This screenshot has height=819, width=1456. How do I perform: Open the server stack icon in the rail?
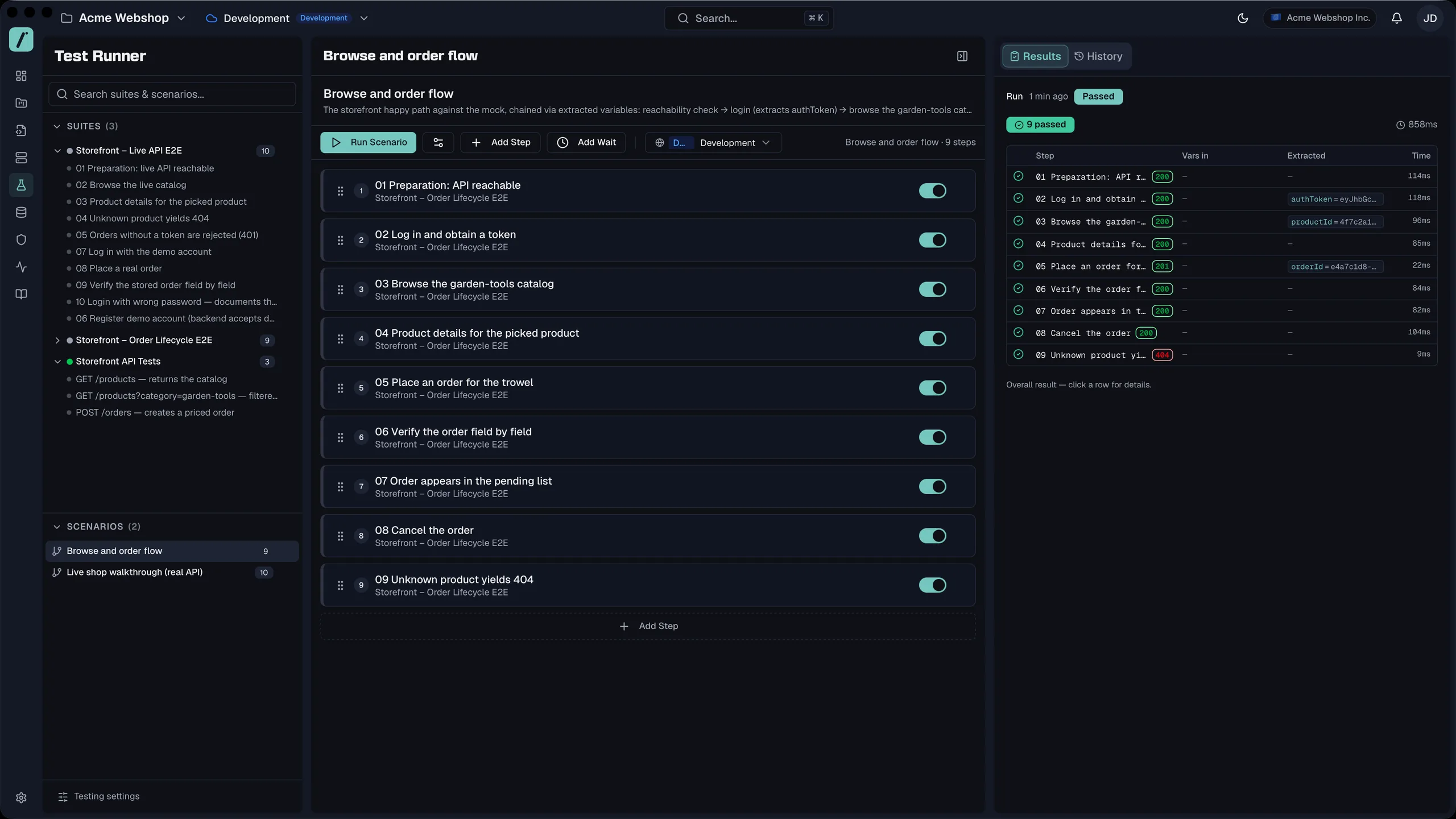21,158
